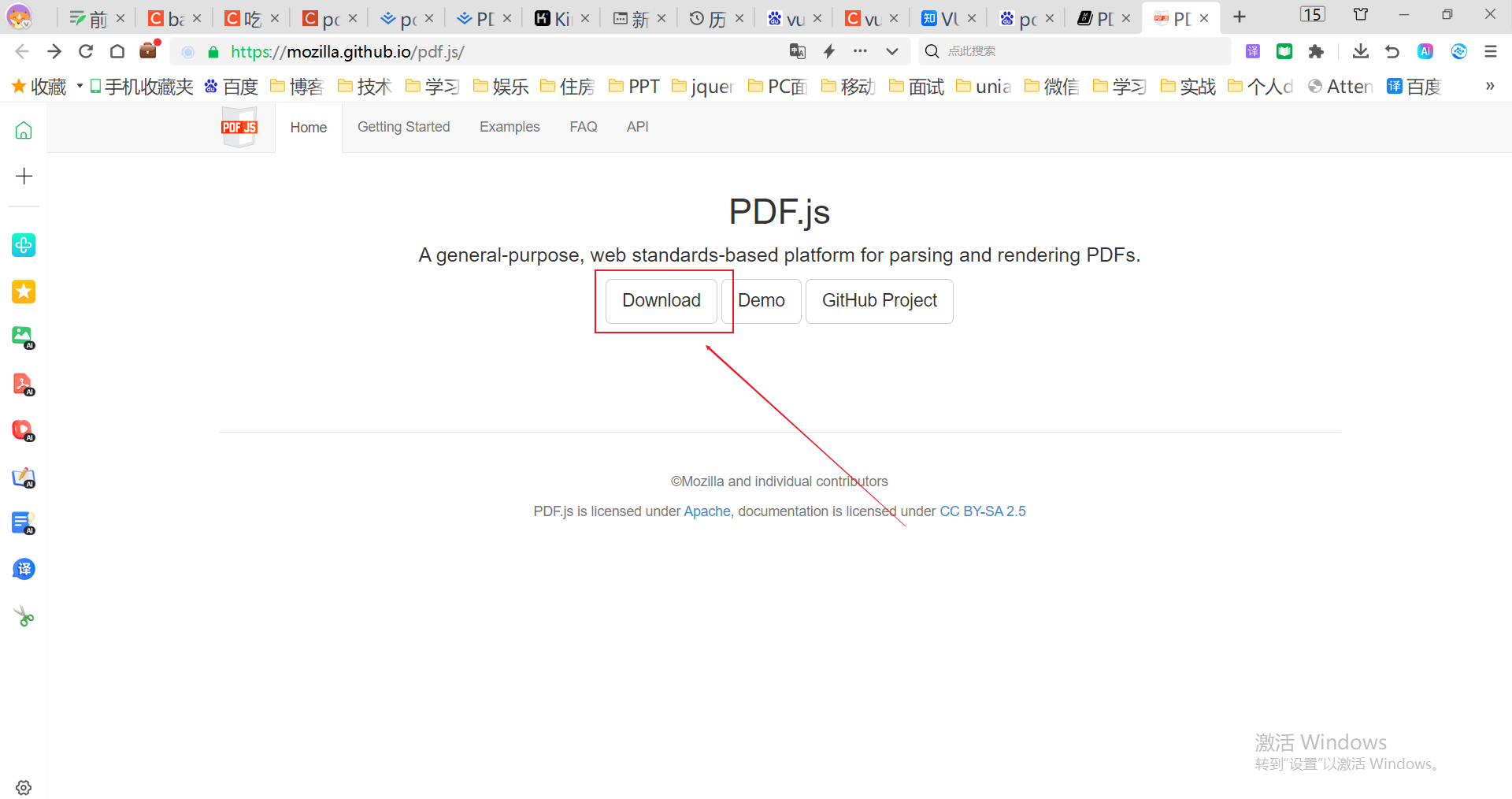Open the downloads arrow icon
The height and width of the screenshot is (799, 1512).
1361,51
